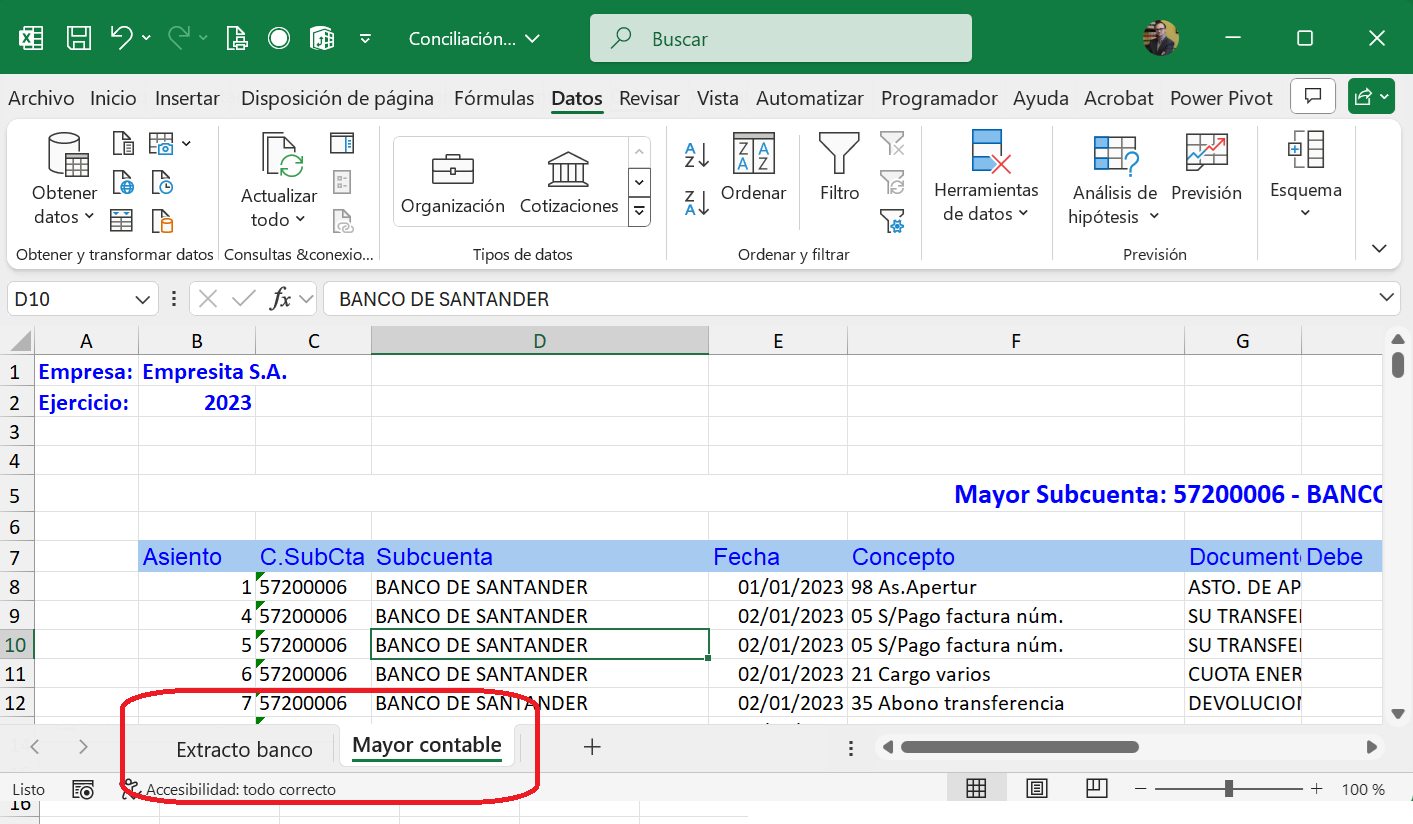Open recent sources icon
The height and width of the screenshot is (824, 1413).
[162, 182]
